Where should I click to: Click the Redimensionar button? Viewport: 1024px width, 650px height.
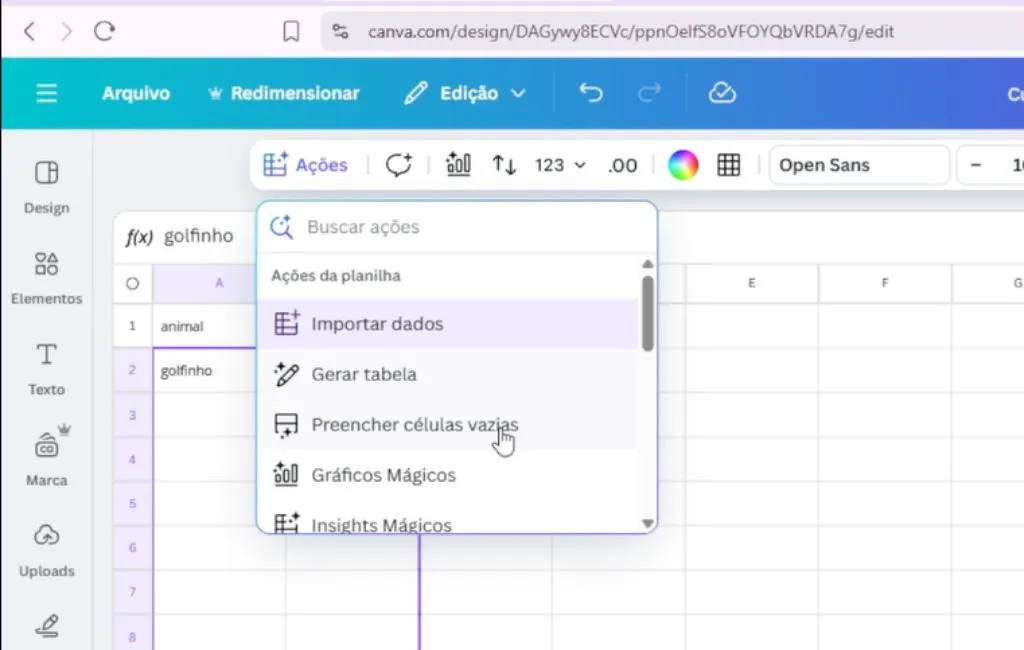point(283,93)
